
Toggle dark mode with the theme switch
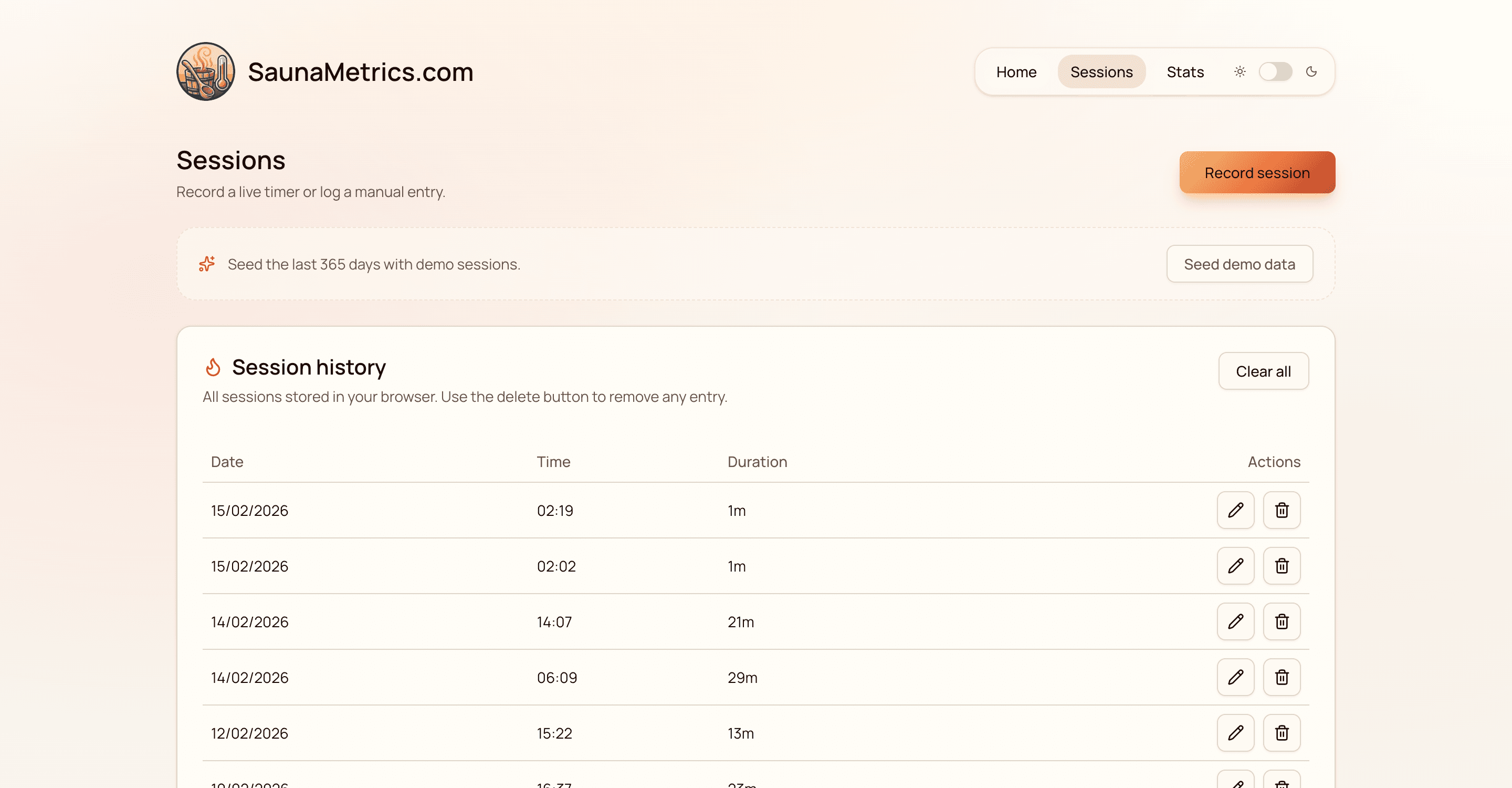click(x=1275, y=71)
